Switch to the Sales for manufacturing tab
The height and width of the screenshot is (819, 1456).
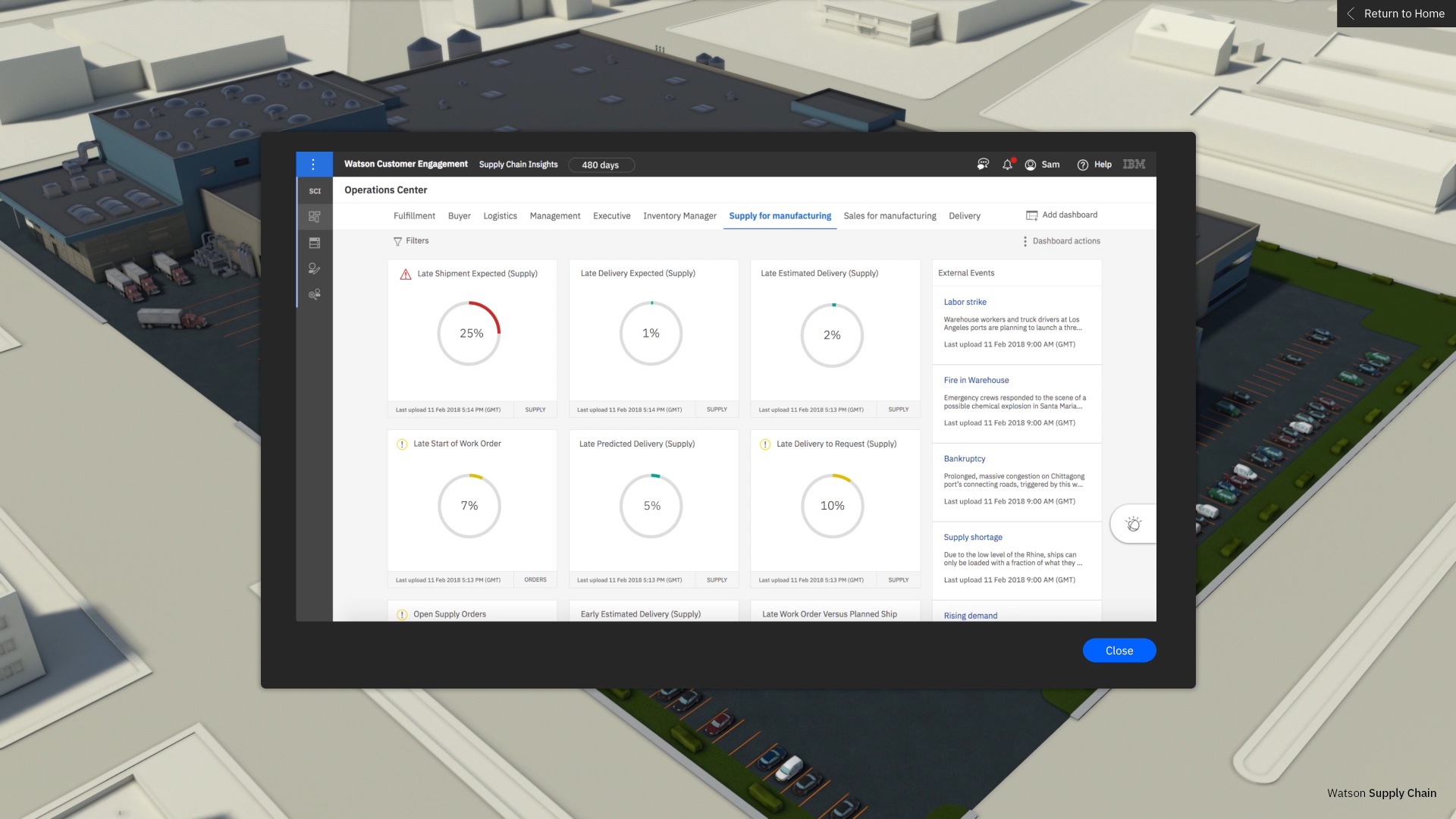890,216
